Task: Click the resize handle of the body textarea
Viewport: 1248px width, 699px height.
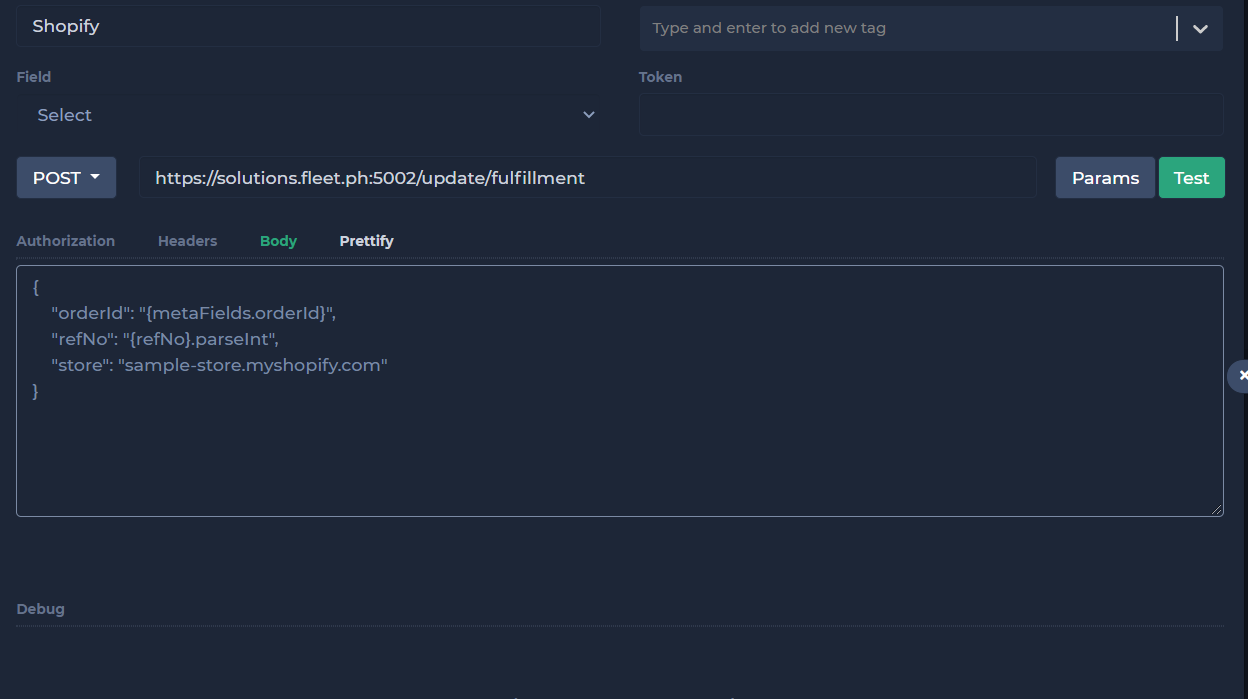Action: pos(1216,509)
